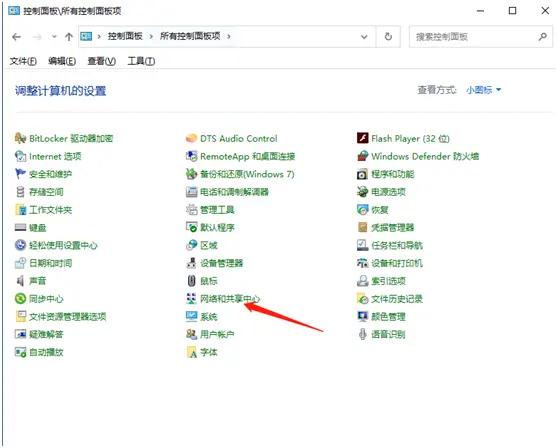Image resolution: width=558 pixels, height=448 pixels.
Task: Open the 管理工具 icon
Action: [x=191, y=209]
